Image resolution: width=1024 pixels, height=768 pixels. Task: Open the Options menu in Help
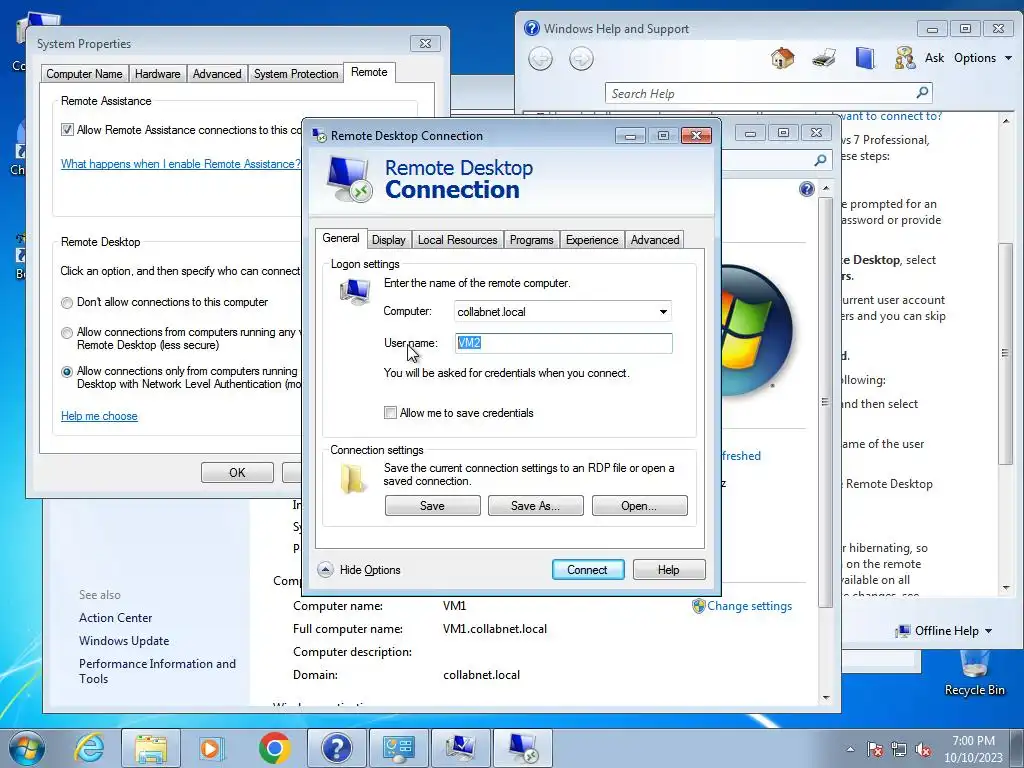983,58
